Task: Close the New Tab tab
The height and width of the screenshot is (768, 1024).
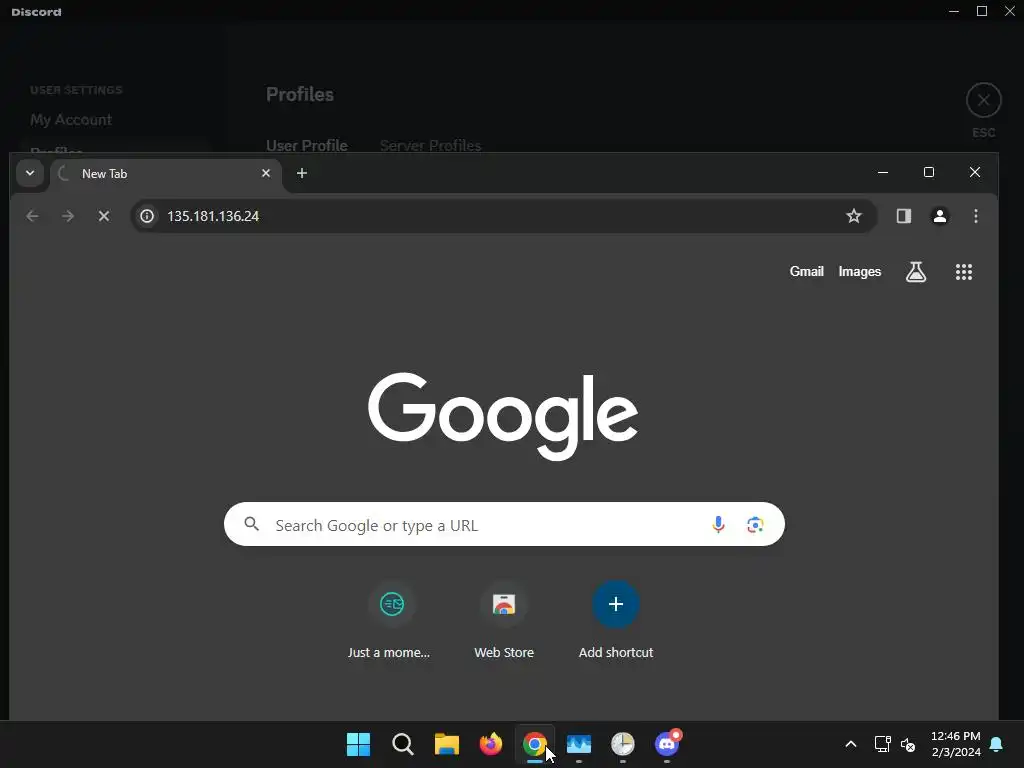Action: [x=266, y=173]
